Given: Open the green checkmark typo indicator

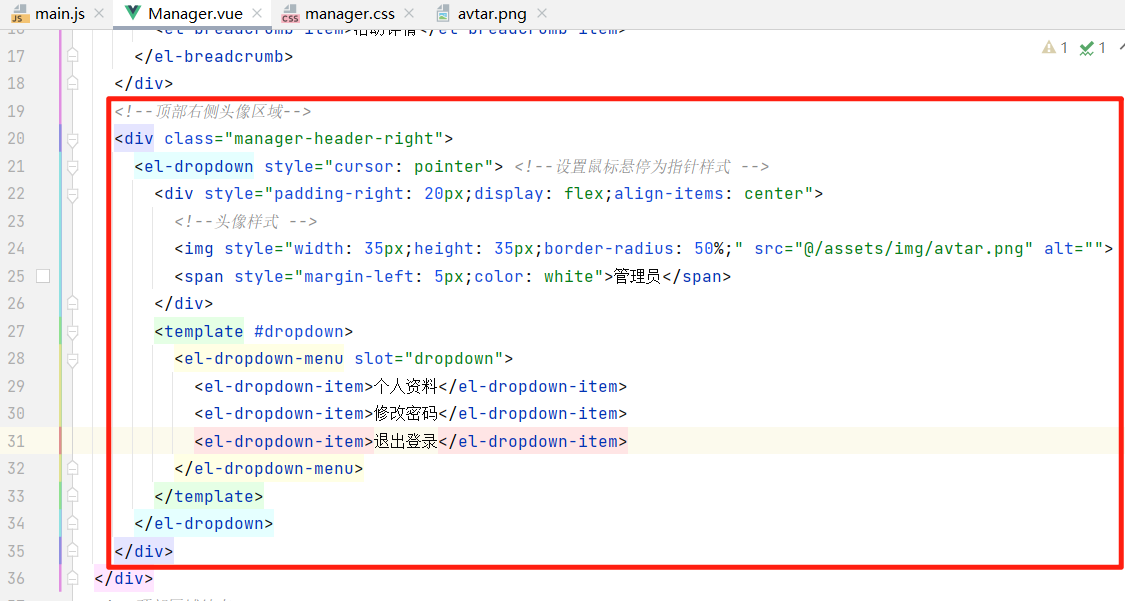Looking at the screenshot, I should click(1093, 48).
